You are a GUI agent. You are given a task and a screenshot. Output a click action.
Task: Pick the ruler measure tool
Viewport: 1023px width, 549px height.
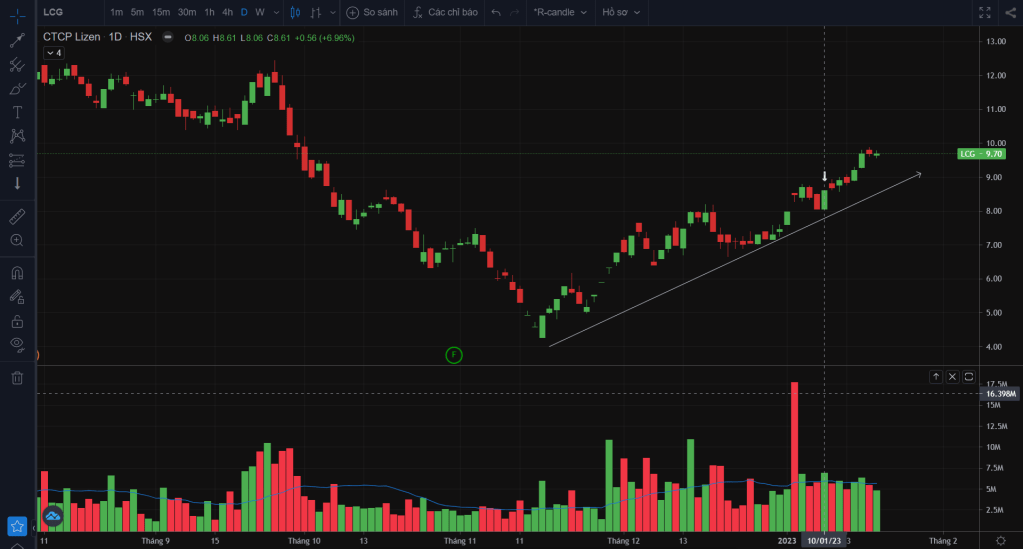coord(17,216)
